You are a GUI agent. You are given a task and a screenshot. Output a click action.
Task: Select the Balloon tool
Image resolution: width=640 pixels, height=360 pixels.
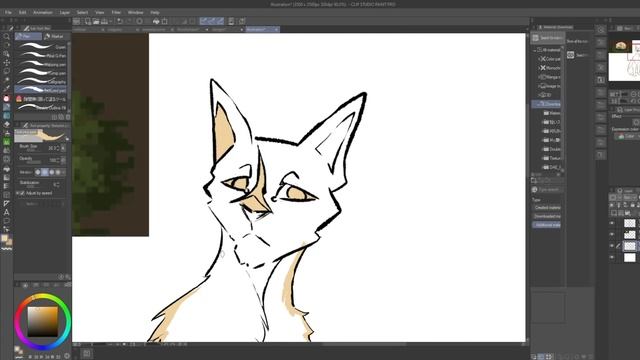pyautogui.click(x=7, y=221)
